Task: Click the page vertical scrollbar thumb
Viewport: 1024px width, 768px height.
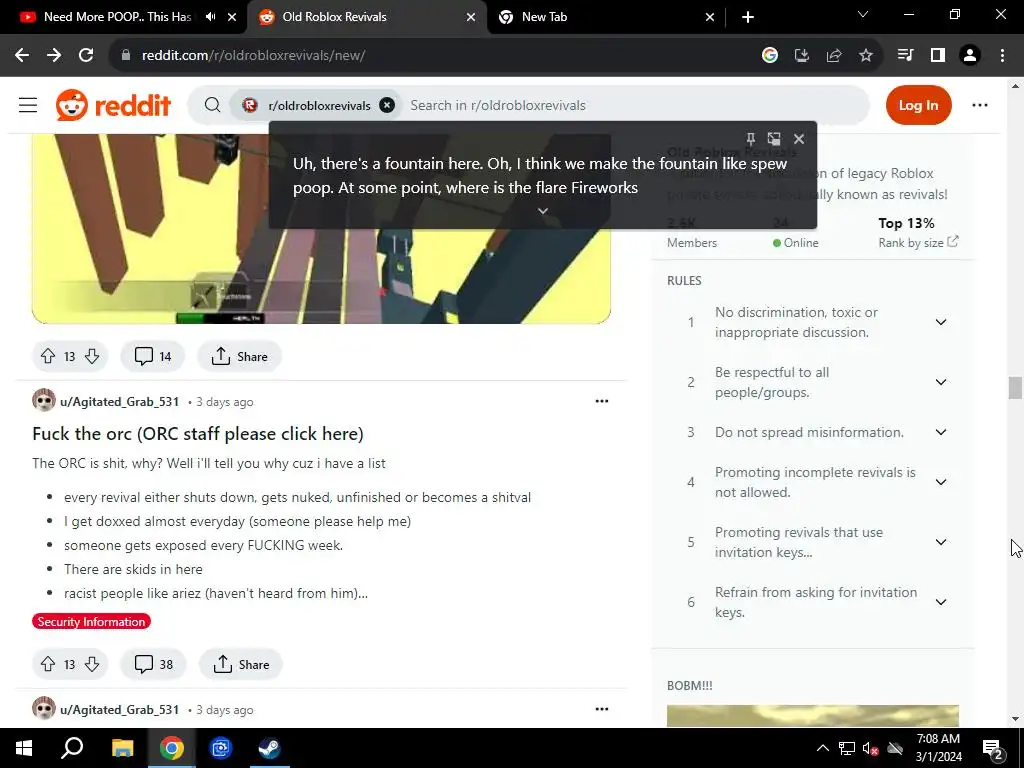Action: pyautogui.click(x=1015, y=387)
